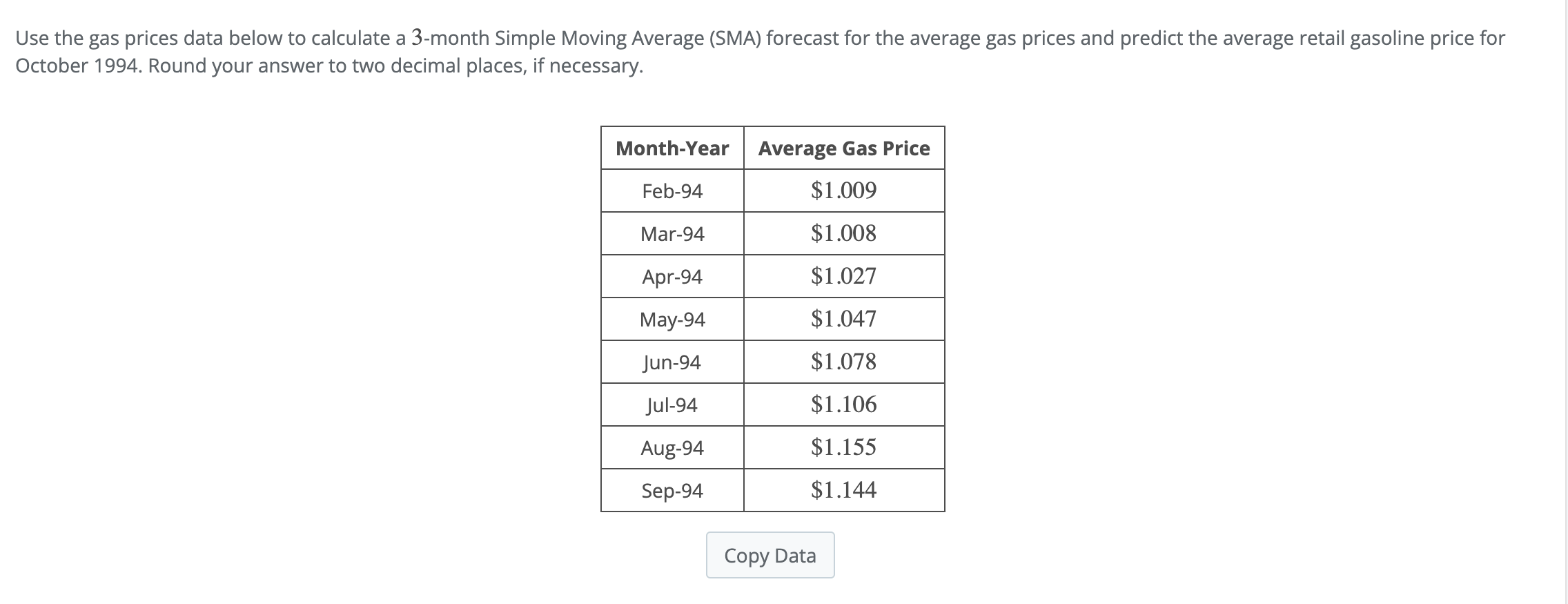Click the May-94 table cell

[672, 319]
